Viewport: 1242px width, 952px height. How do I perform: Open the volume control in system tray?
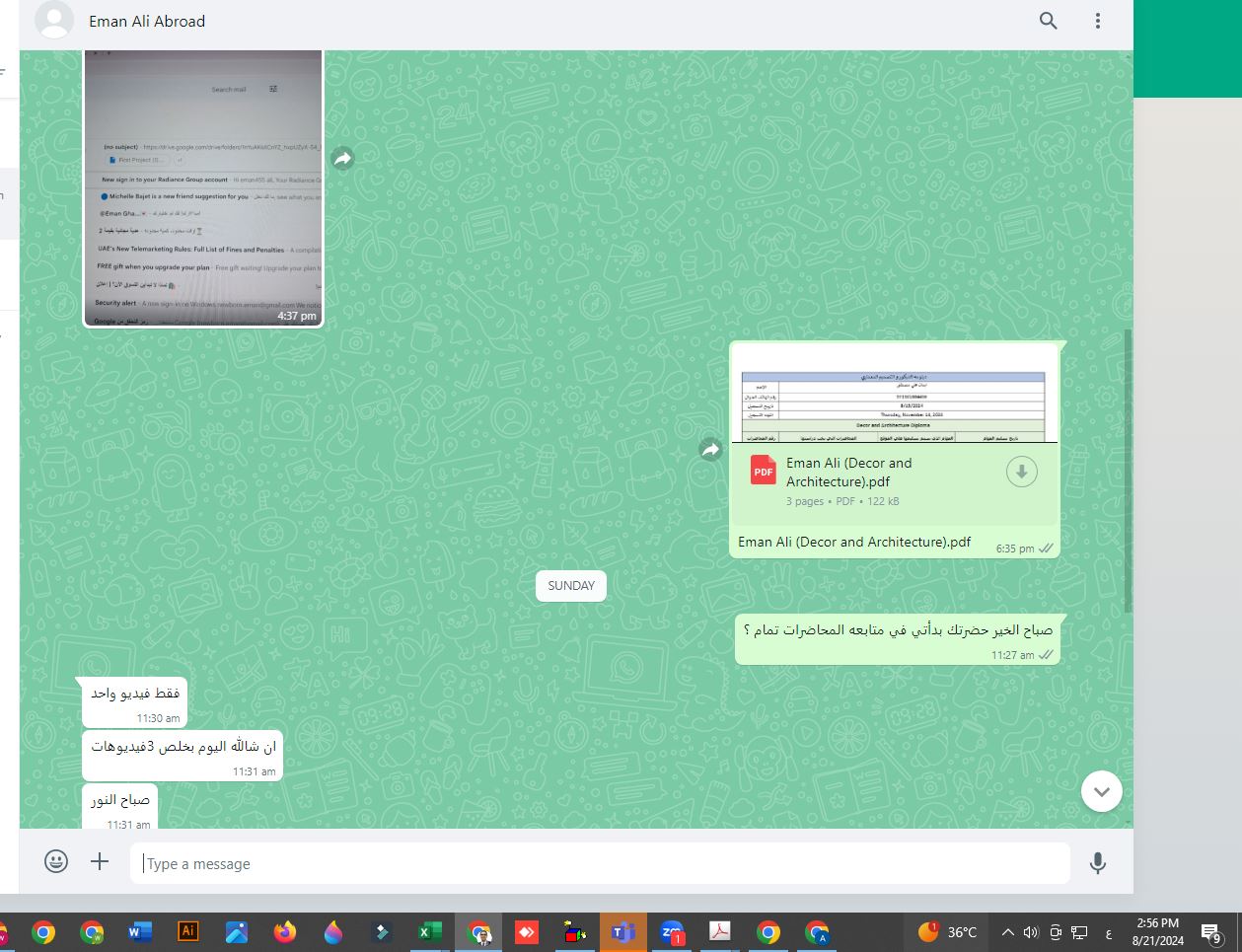1031,932
